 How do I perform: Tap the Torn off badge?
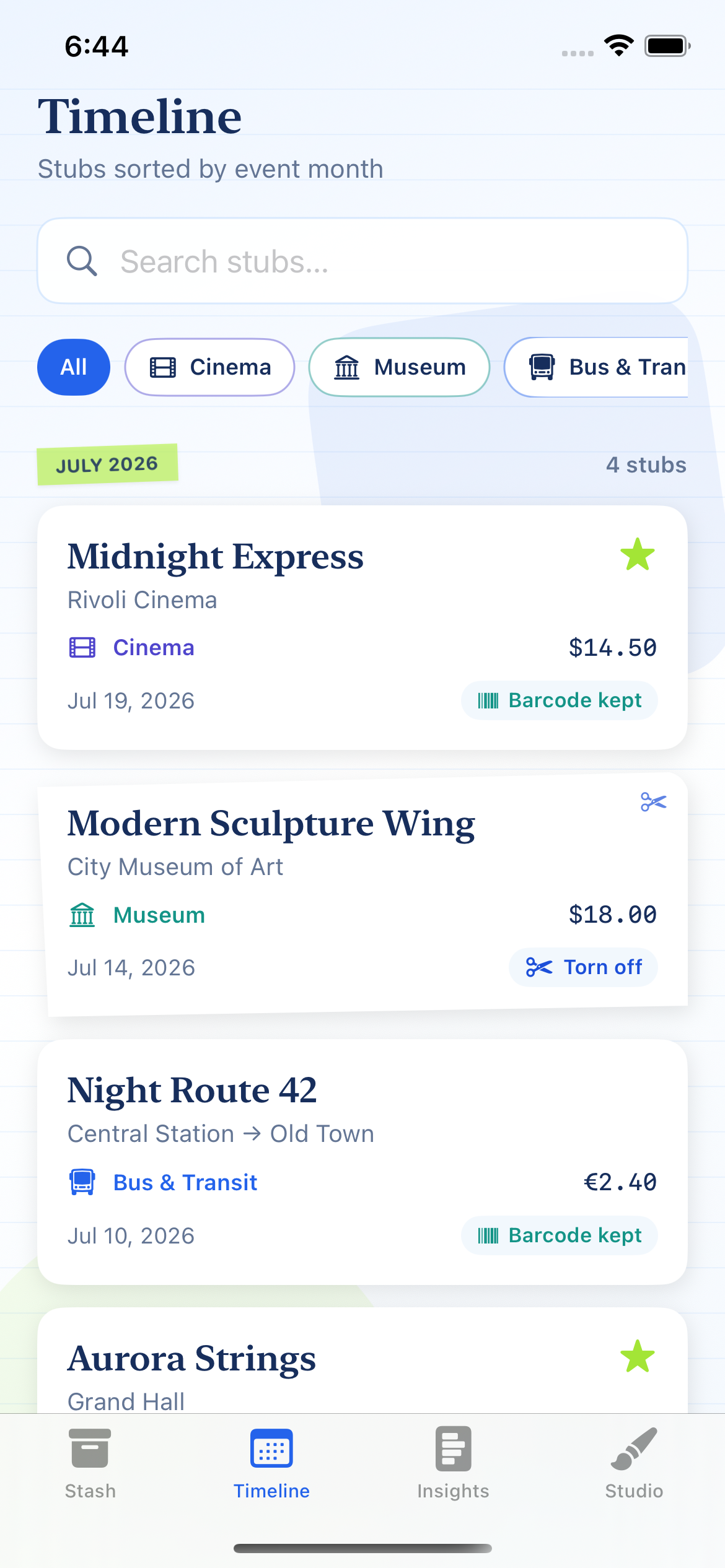583,967
